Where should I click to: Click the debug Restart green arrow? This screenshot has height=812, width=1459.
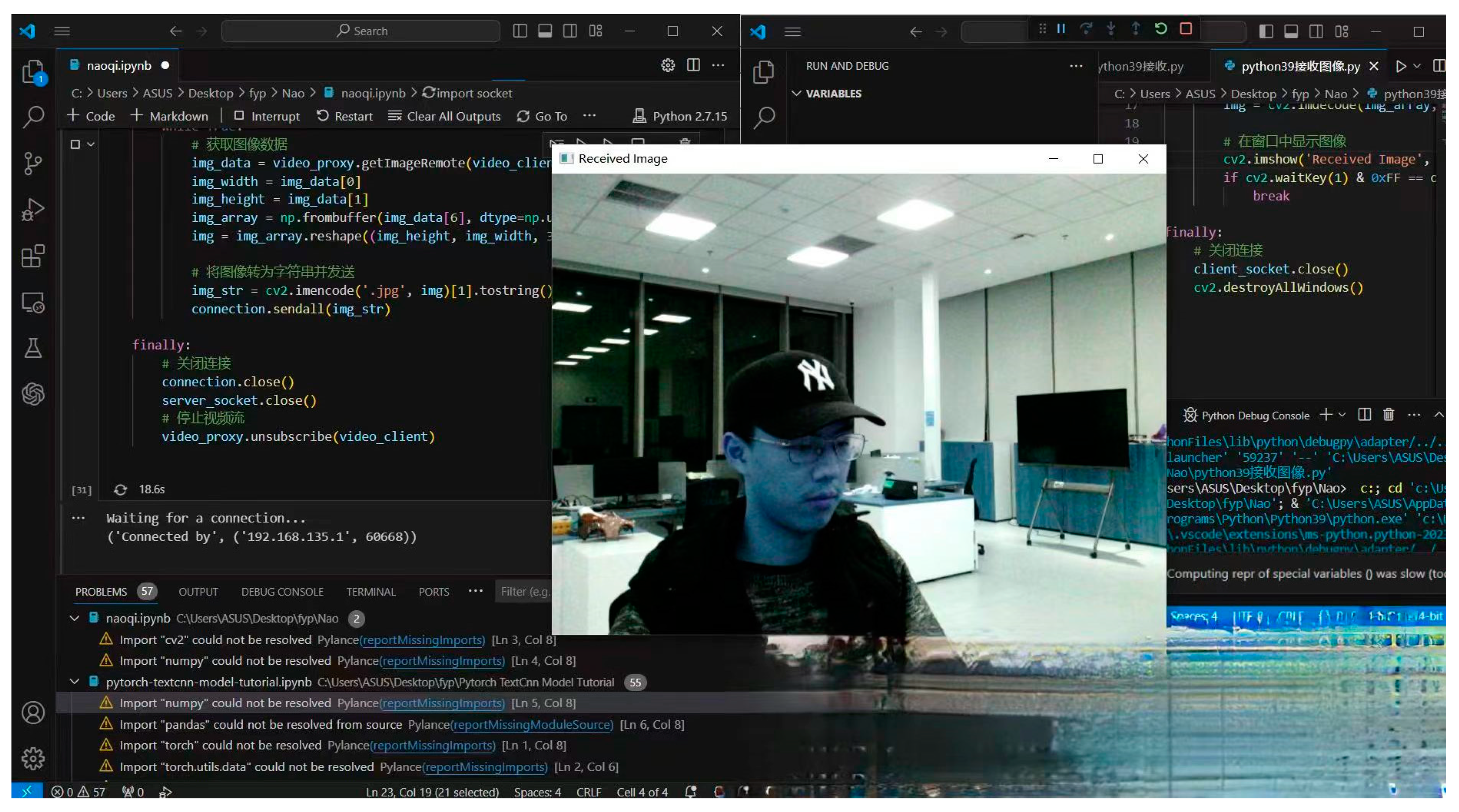1161,29
